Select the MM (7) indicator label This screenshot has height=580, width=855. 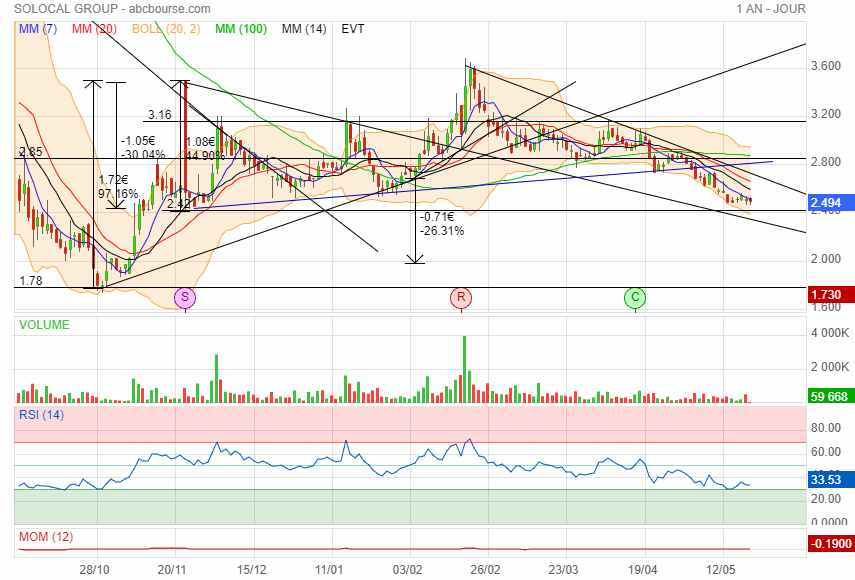click(38, 29)
